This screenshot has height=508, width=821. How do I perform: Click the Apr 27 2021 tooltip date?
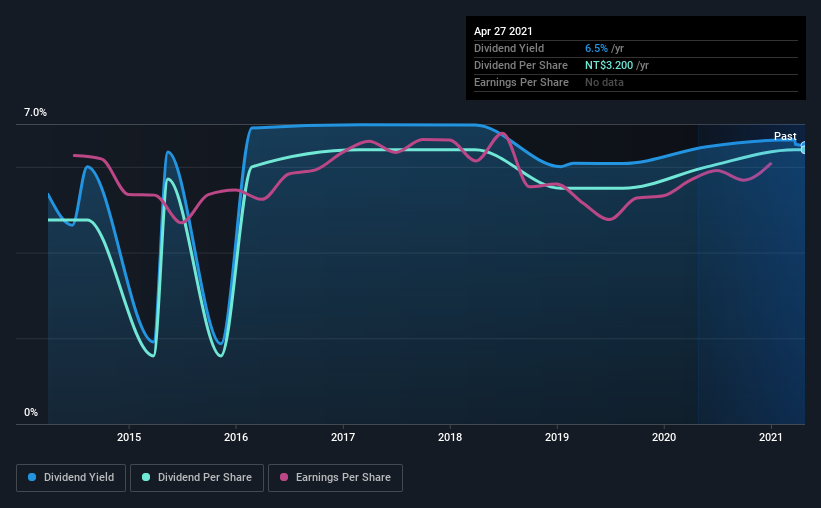pos(503,31)
